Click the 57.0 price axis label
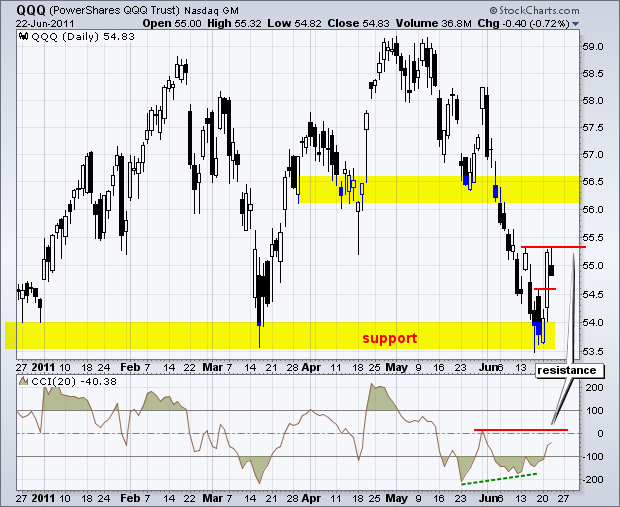The height and width of the screenshot is (507, 620). [593, 155]
